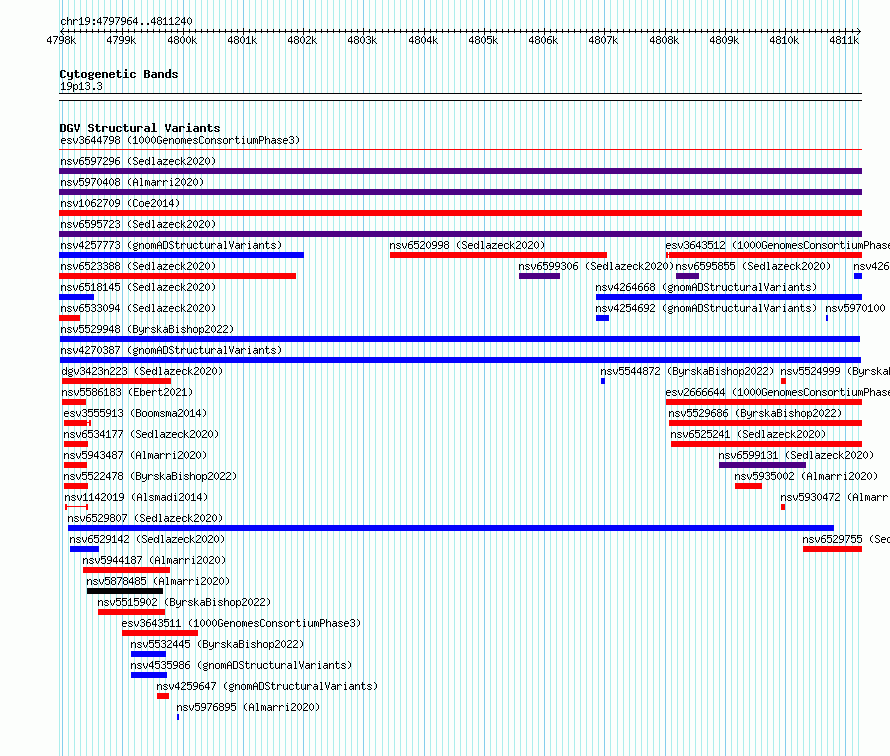Click the purple nsv6599306 variant bar
This screenshot has width=890, height=756.
click(539, 276)
